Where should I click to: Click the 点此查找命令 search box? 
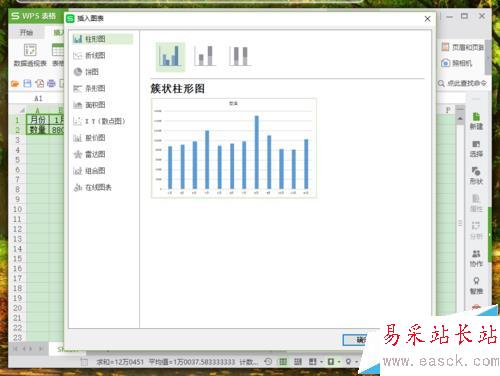463,83
